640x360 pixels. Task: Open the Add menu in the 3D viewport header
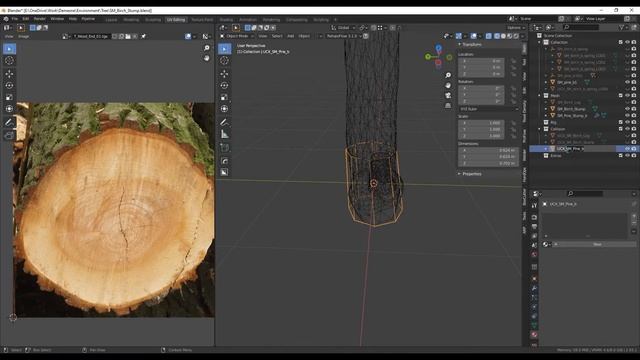coord(291,36)
